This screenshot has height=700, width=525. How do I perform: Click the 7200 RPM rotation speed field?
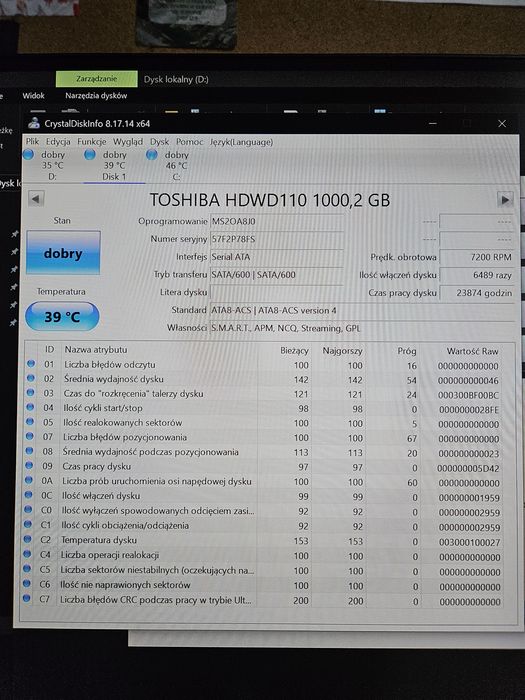click(x=476, y=257)
